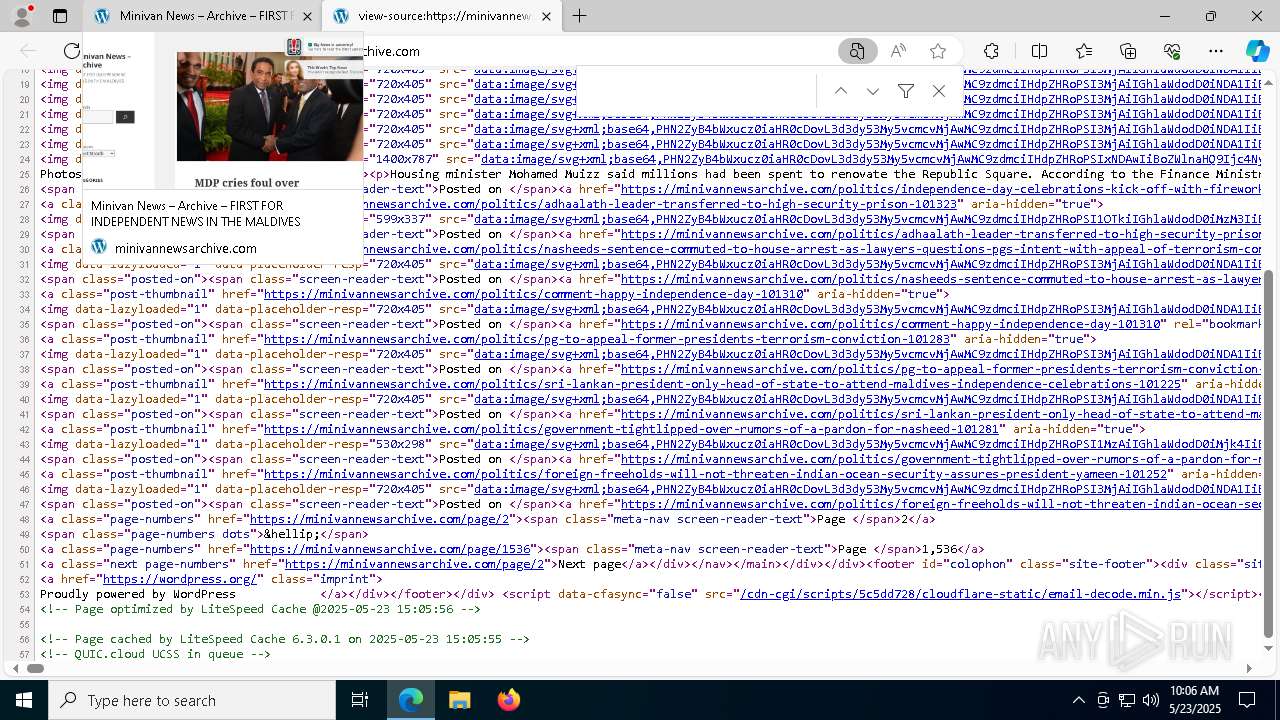The image size is (1280, 720).
Task: Open the page/1536 link on line 50
Action: coord(390,549)
